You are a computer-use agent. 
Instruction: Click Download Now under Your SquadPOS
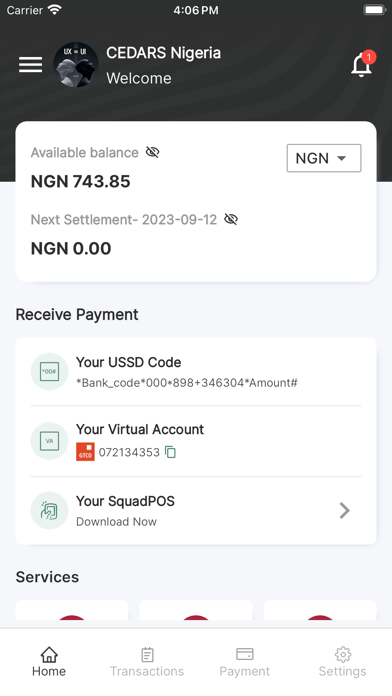[x=116, y=522]
